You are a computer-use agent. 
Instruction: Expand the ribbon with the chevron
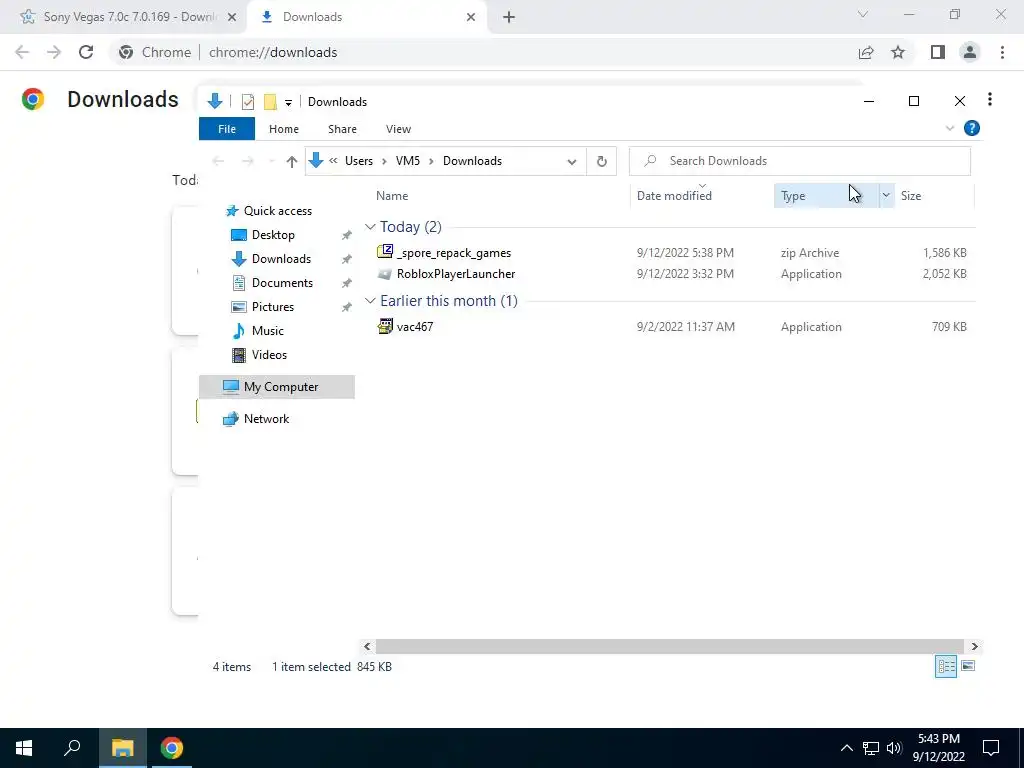pyautogui.click(x=950, y=129)
